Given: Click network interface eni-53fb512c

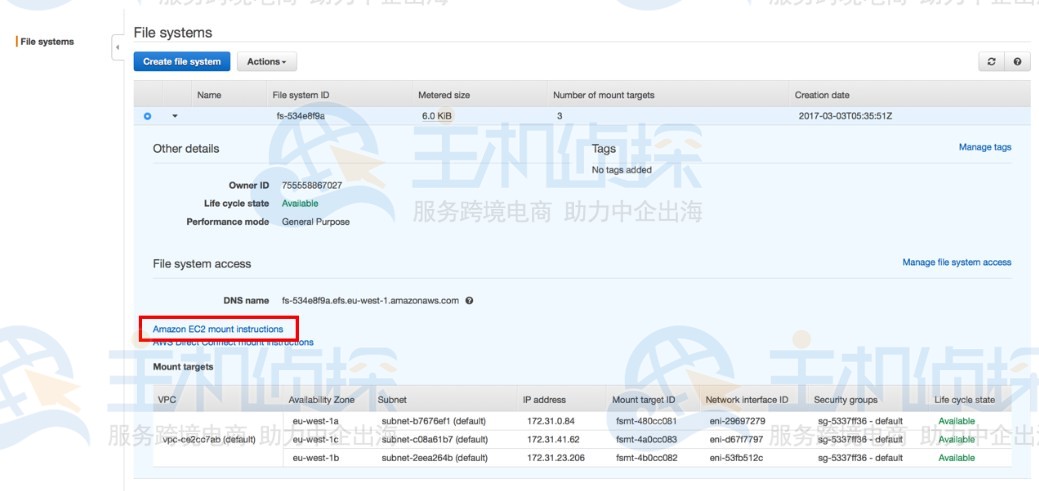Looking at the screenshot, I should 736,458.
